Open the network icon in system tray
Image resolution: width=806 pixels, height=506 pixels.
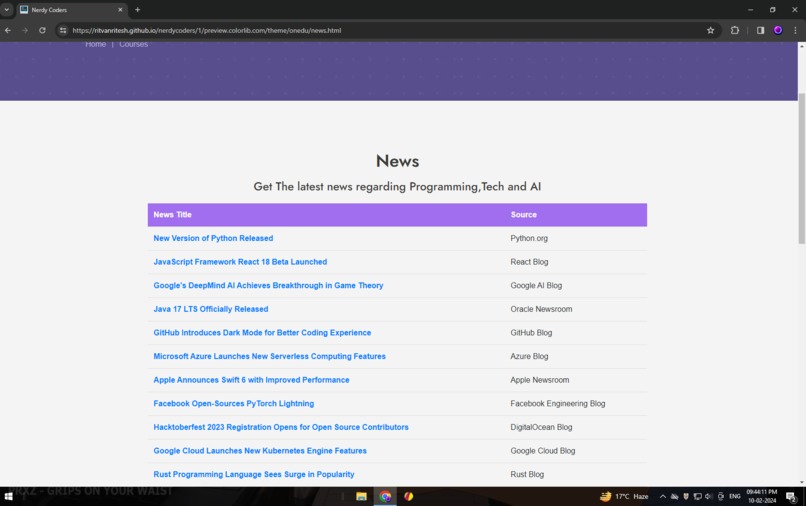[698, 496]
